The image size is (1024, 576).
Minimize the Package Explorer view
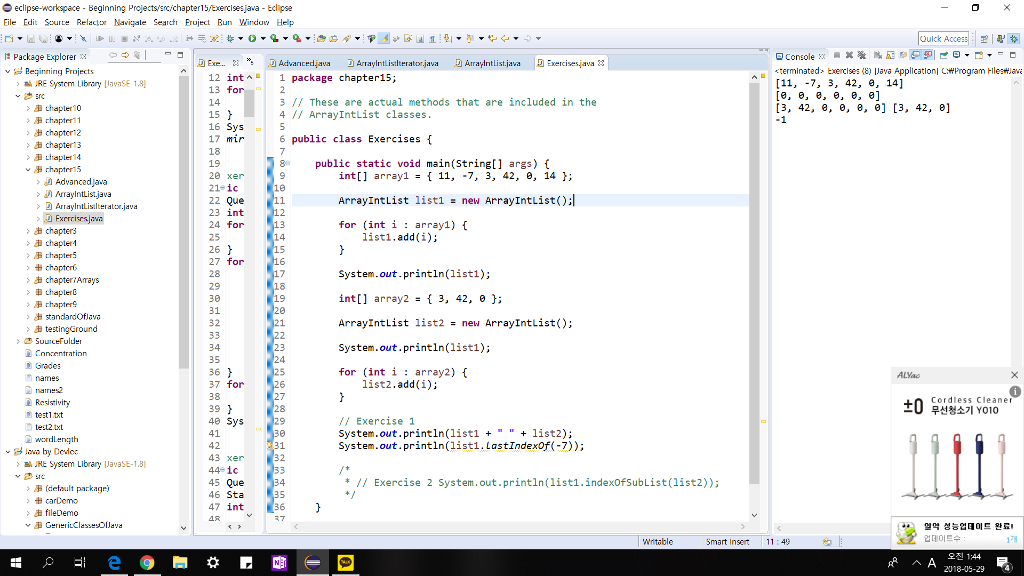click(x=165, y=56)
